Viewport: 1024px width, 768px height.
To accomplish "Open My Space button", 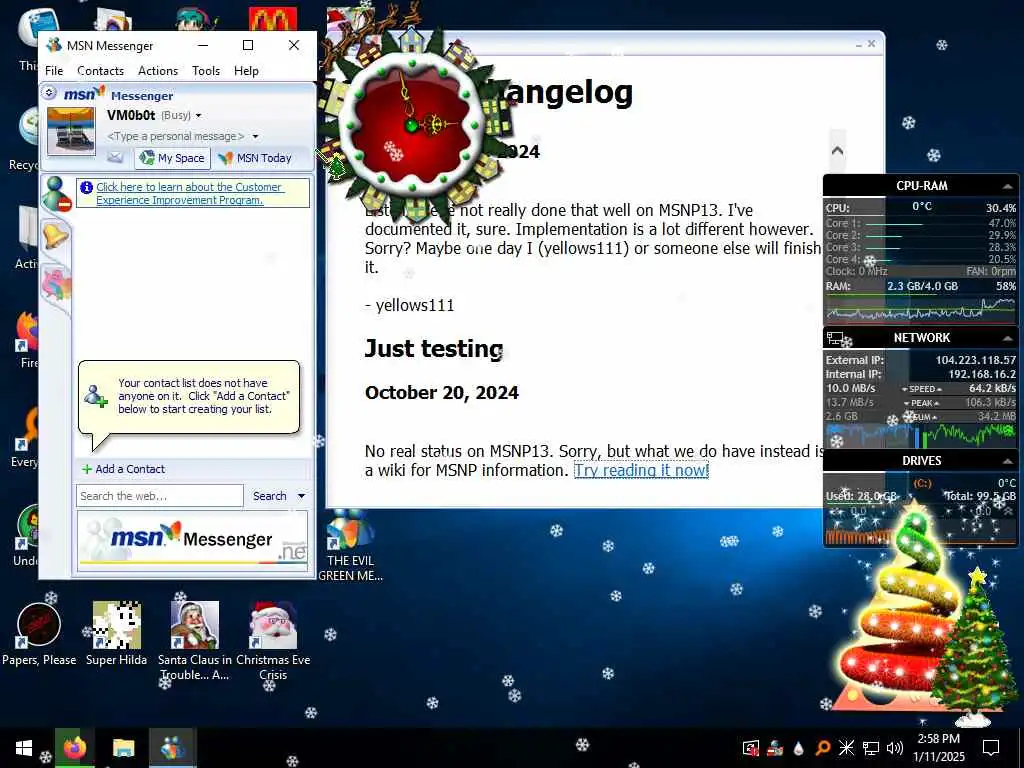I will tap(172, 158).
